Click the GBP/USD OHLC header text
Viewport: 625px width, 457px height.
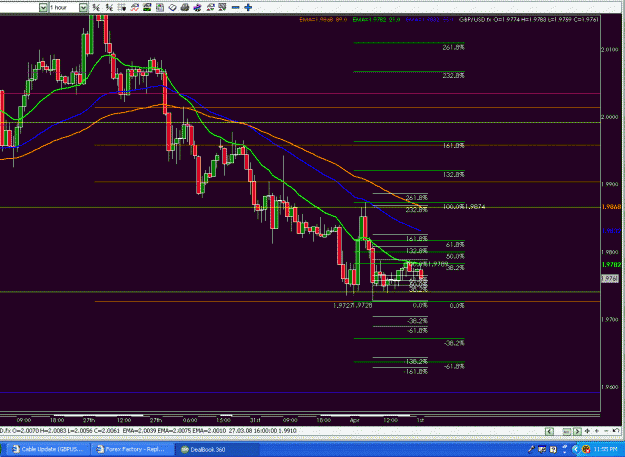point(529,19)
